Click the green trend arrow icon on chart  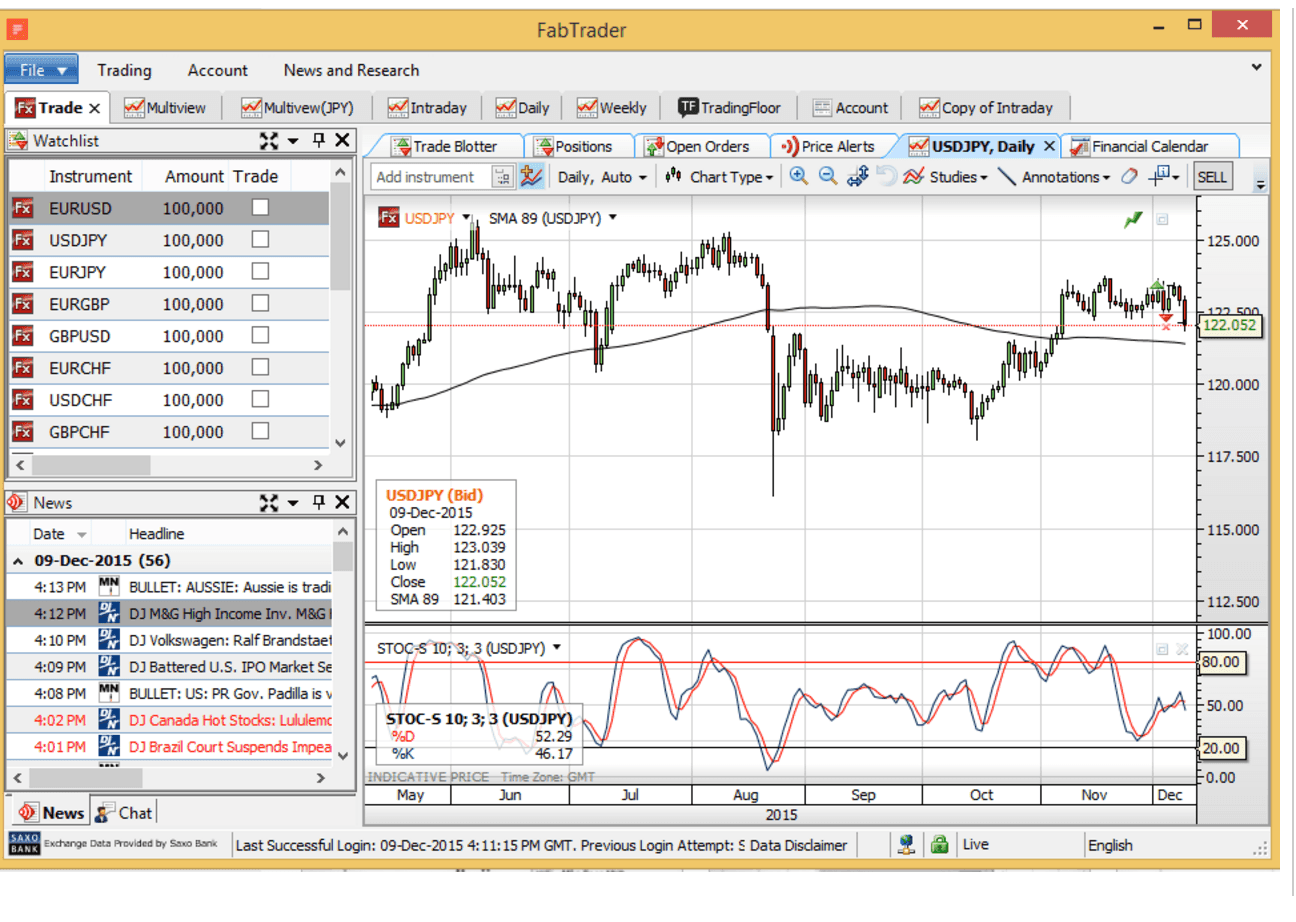pos(1133,219)
